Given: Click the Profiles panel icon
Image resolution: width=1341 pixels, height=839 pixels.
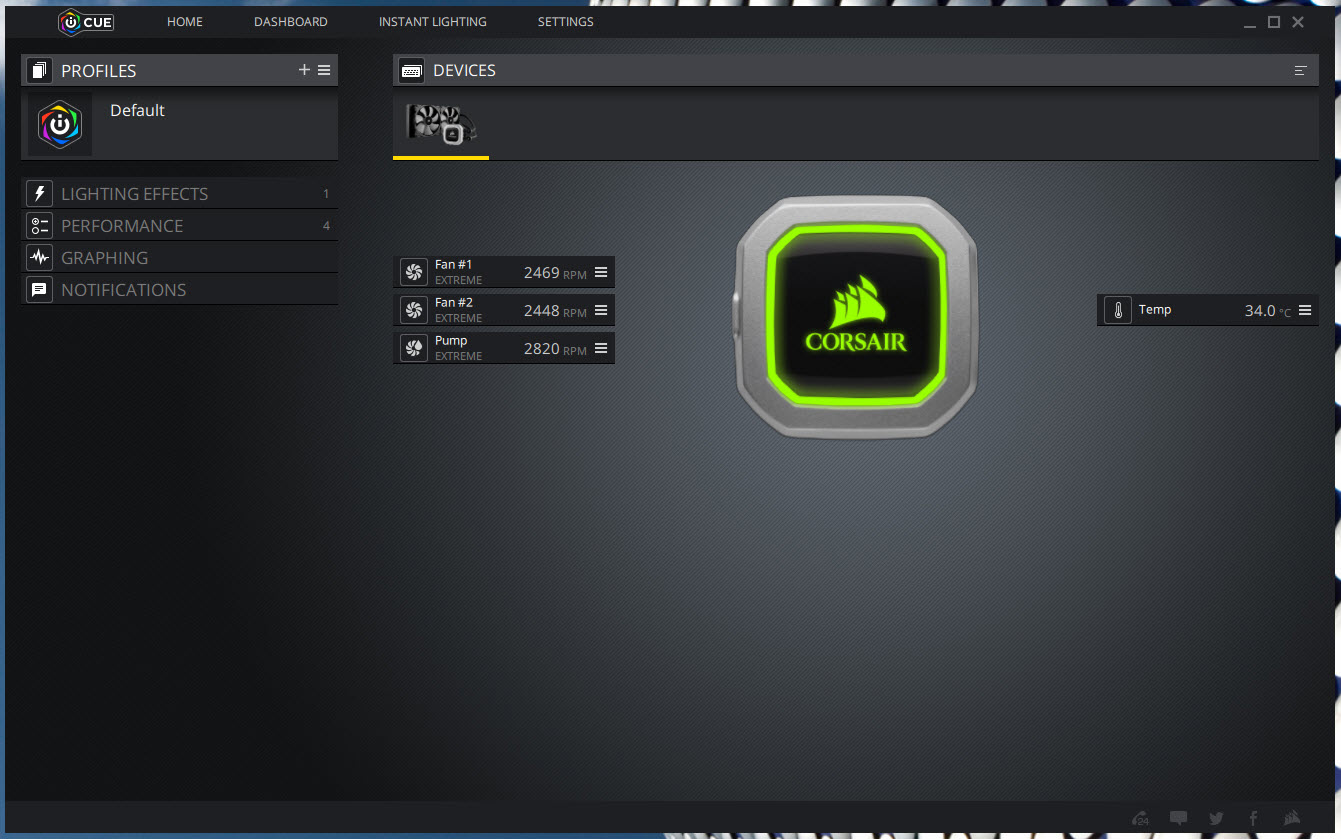Looking at the screenshot, I should 39,70.
